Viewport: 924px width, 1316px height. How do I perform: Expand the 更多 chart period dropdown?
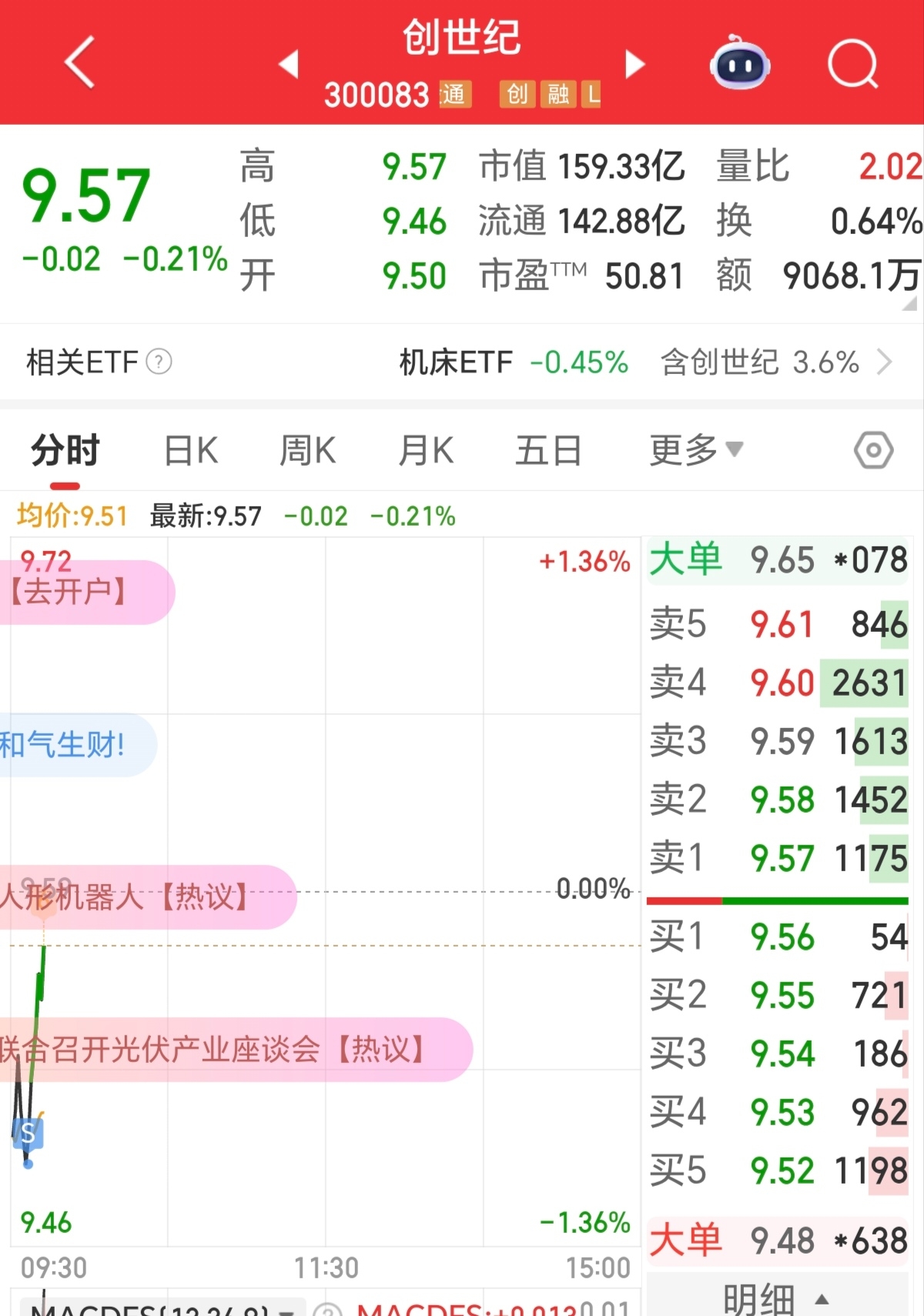pyautogui.click(x=695, y=449)
